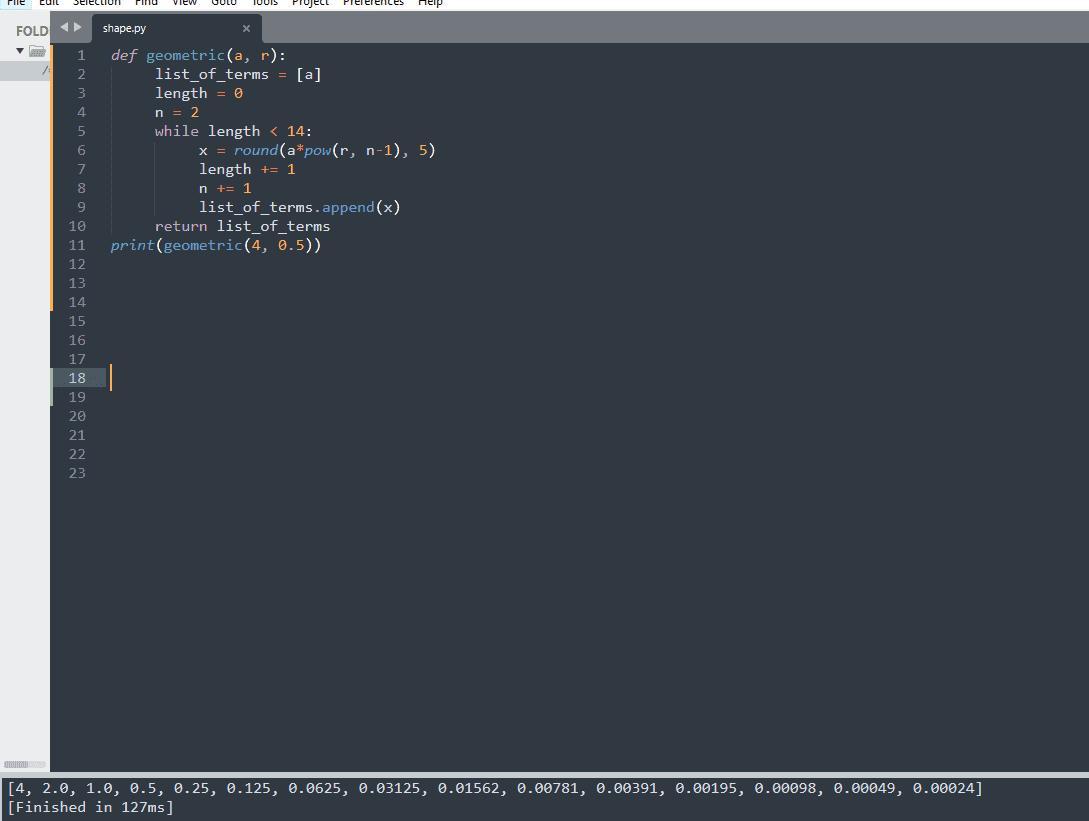
Task: Open the Tools menu
Action: [x=264, y=3]
